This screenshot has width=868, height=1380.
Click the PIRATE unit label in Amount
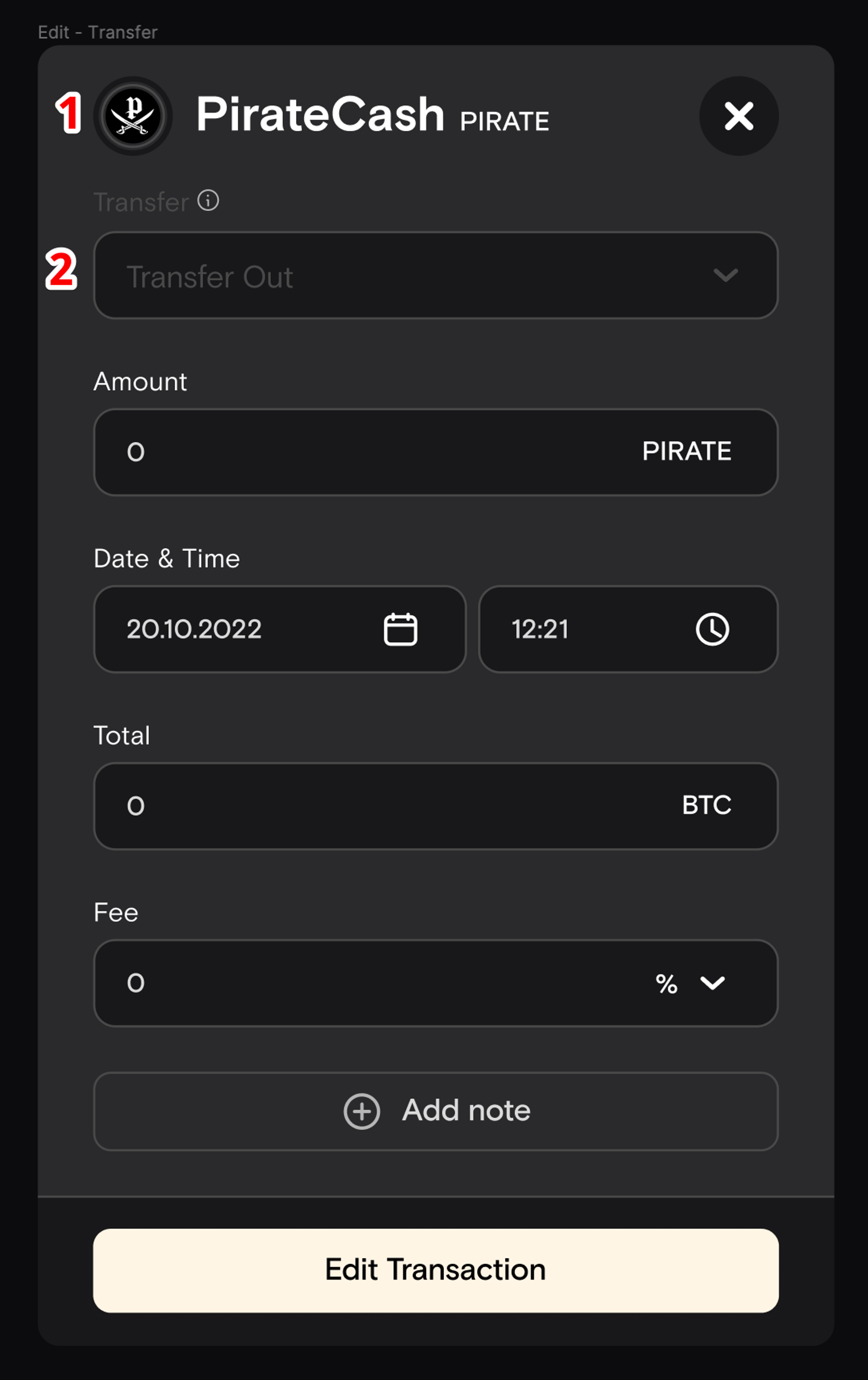(686, 452)
